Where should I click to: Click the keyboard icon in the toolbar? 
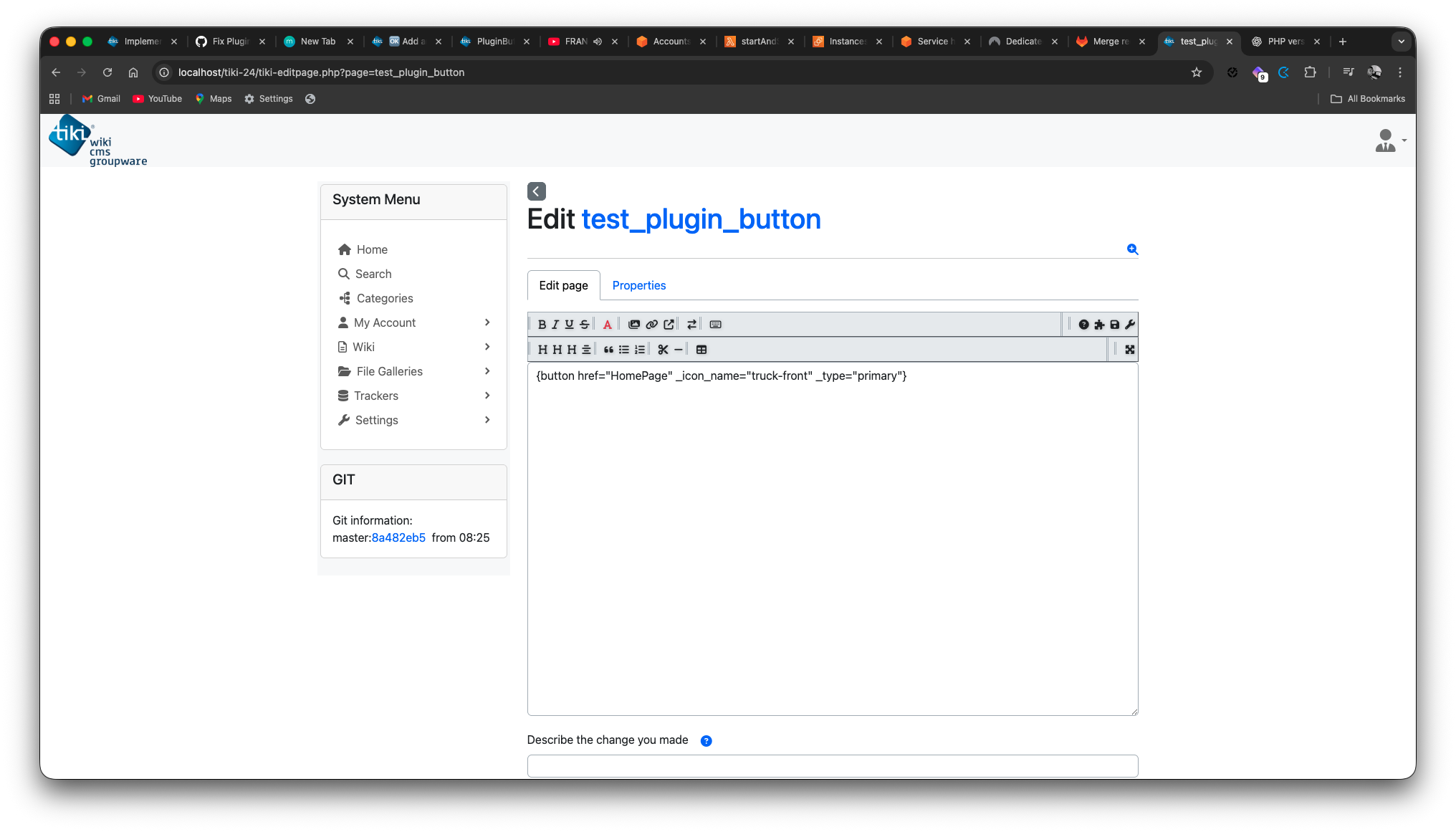pyautogui.click(x=715, y=325)
